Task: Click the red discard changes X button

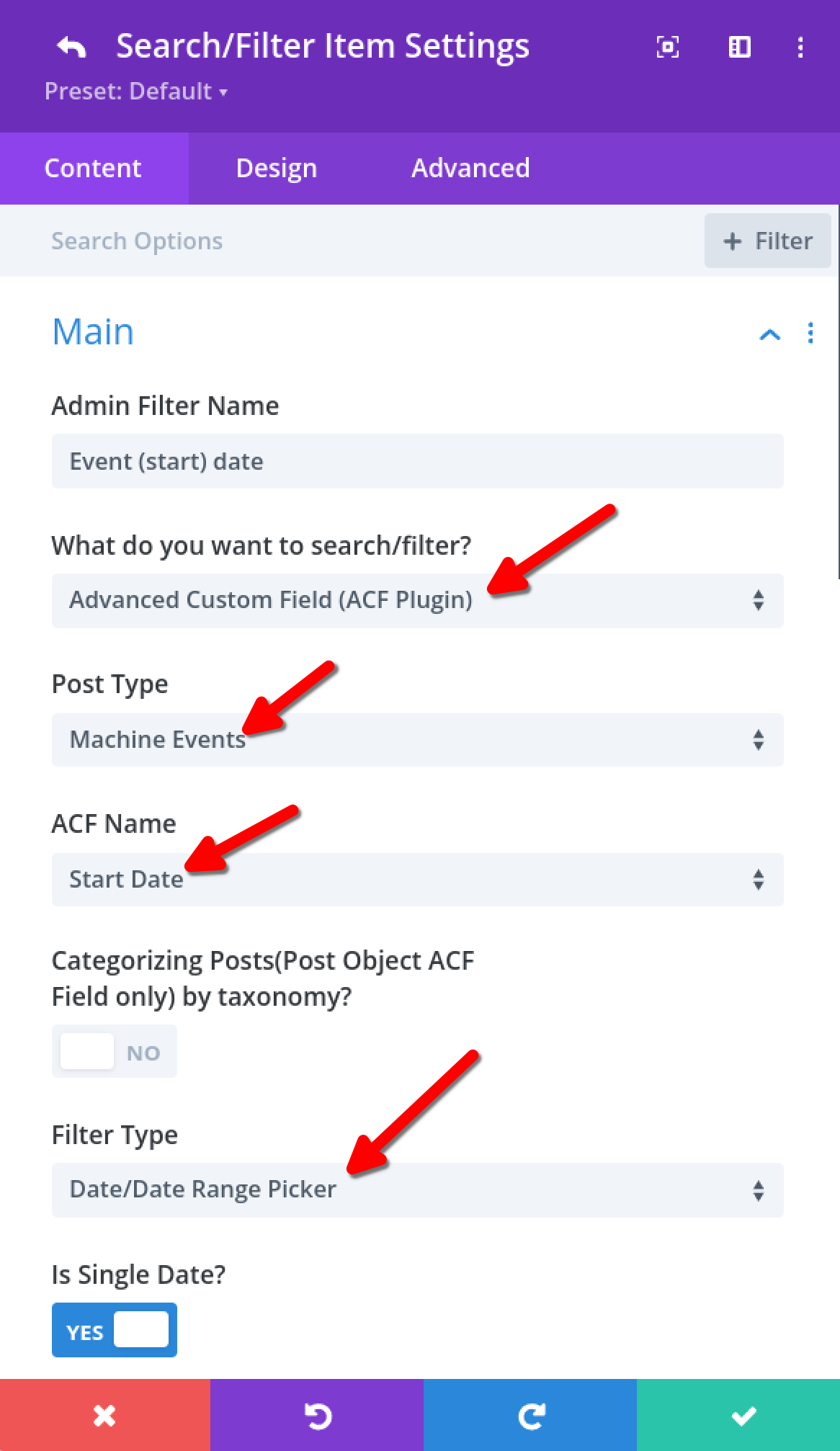Action: pyautogui.click(x=104, y=1416)
